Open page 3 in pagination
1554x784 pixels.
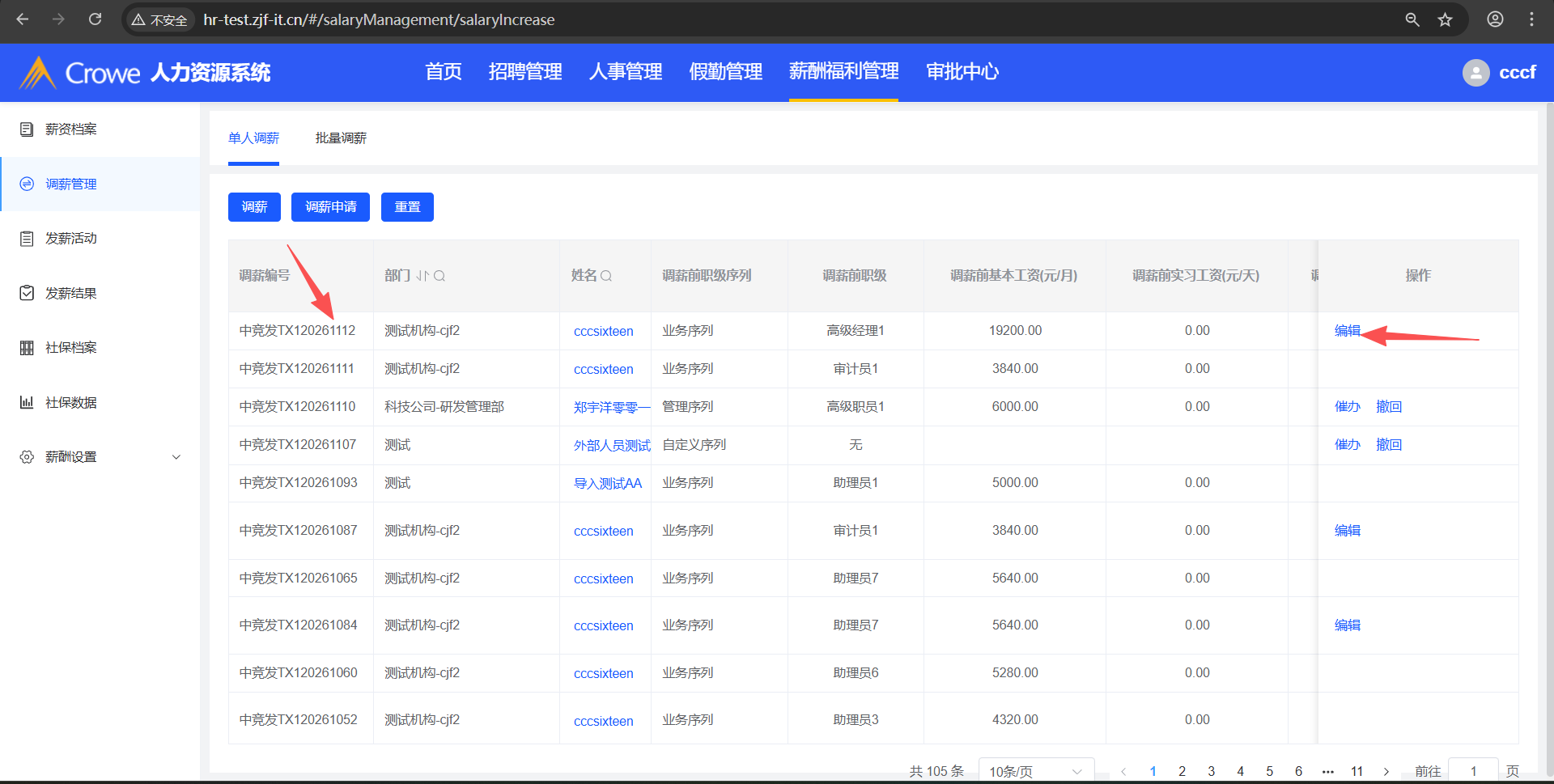point(1211,771)
